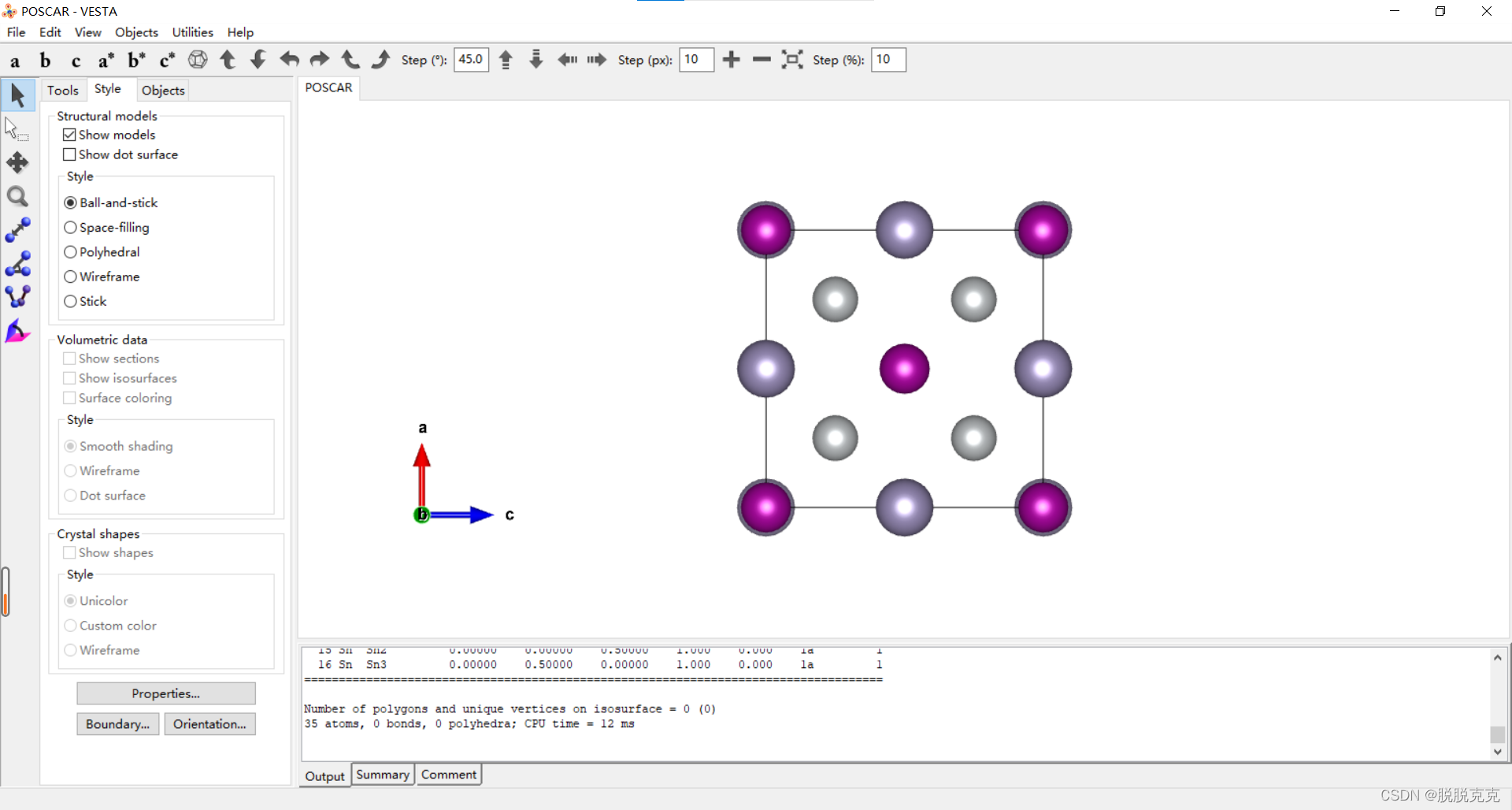Image resolution: width=1512 pixels, height=810 pixels.
Task: Open the Orientation dialog
Action: point(209,724)
